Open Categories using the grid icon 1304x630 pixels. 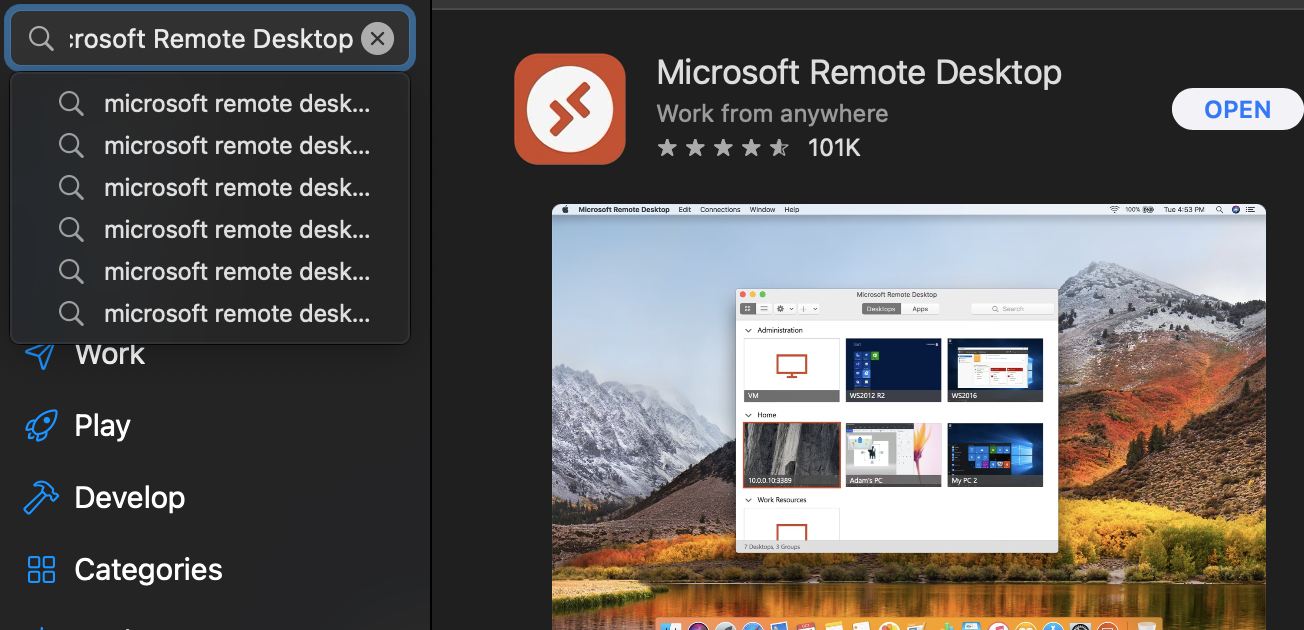[x=41, y=570]
